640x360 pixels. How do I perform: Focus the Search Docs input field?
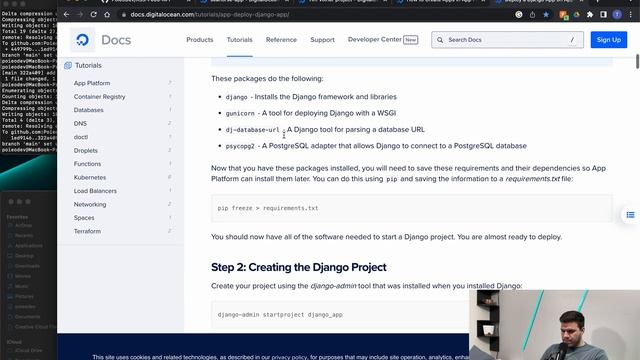(x=507, y=40)
